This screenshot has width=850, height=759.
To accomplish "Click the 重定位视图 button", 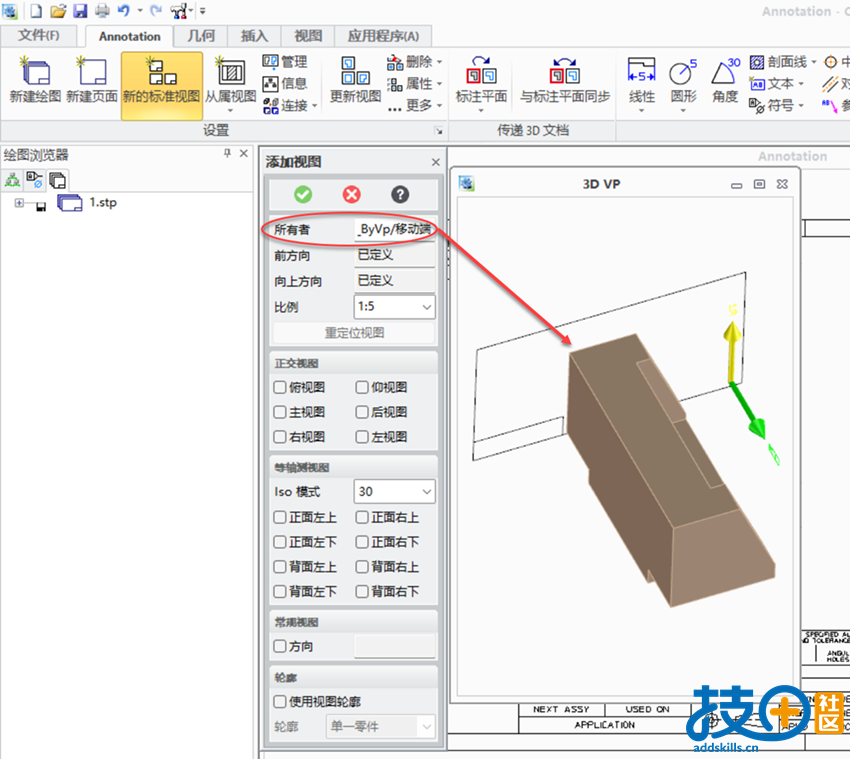I will pos(354,333).
